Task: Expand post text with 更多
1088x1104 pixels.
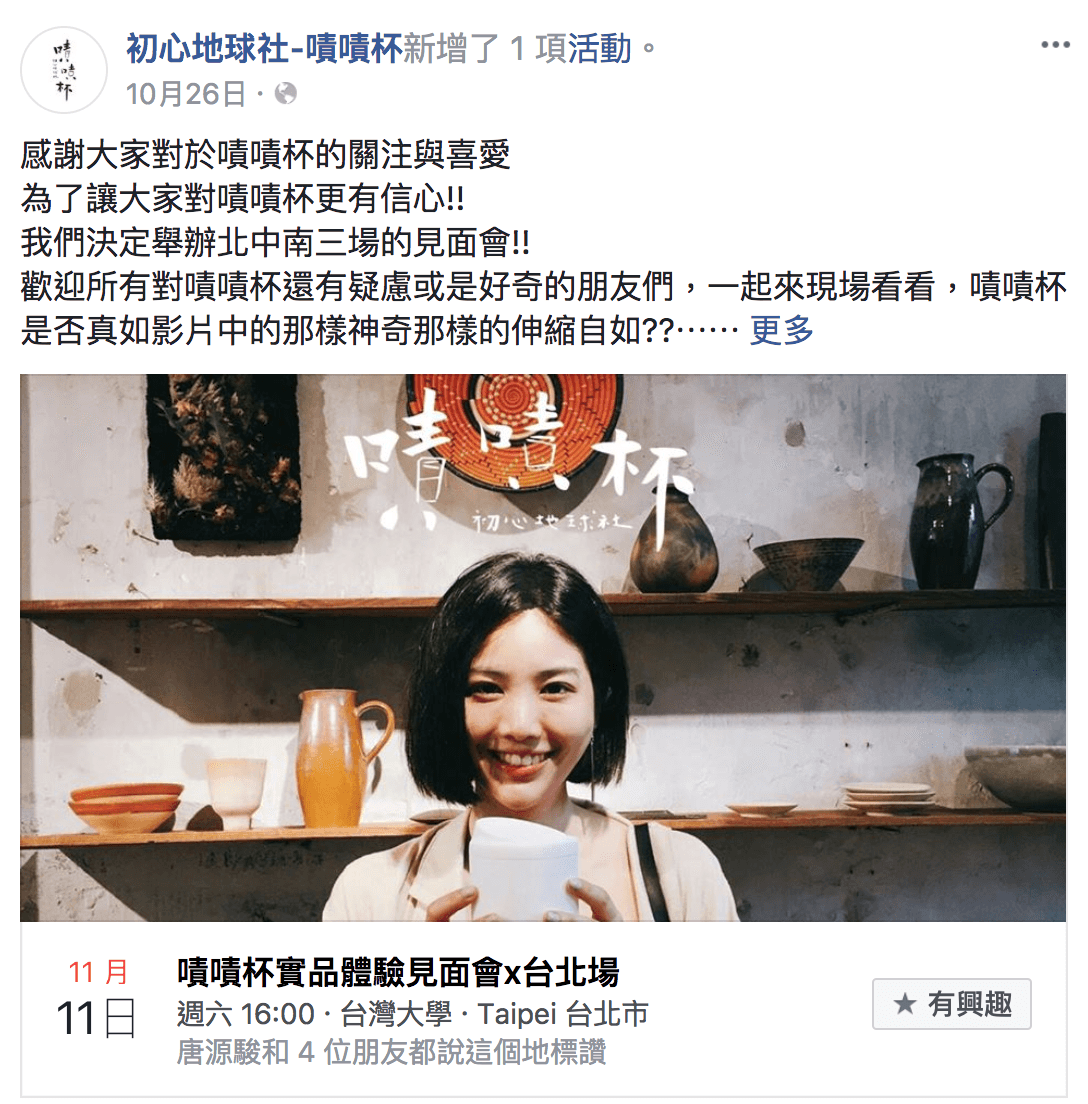Action: pyautogui.click(x=781, y=330)
